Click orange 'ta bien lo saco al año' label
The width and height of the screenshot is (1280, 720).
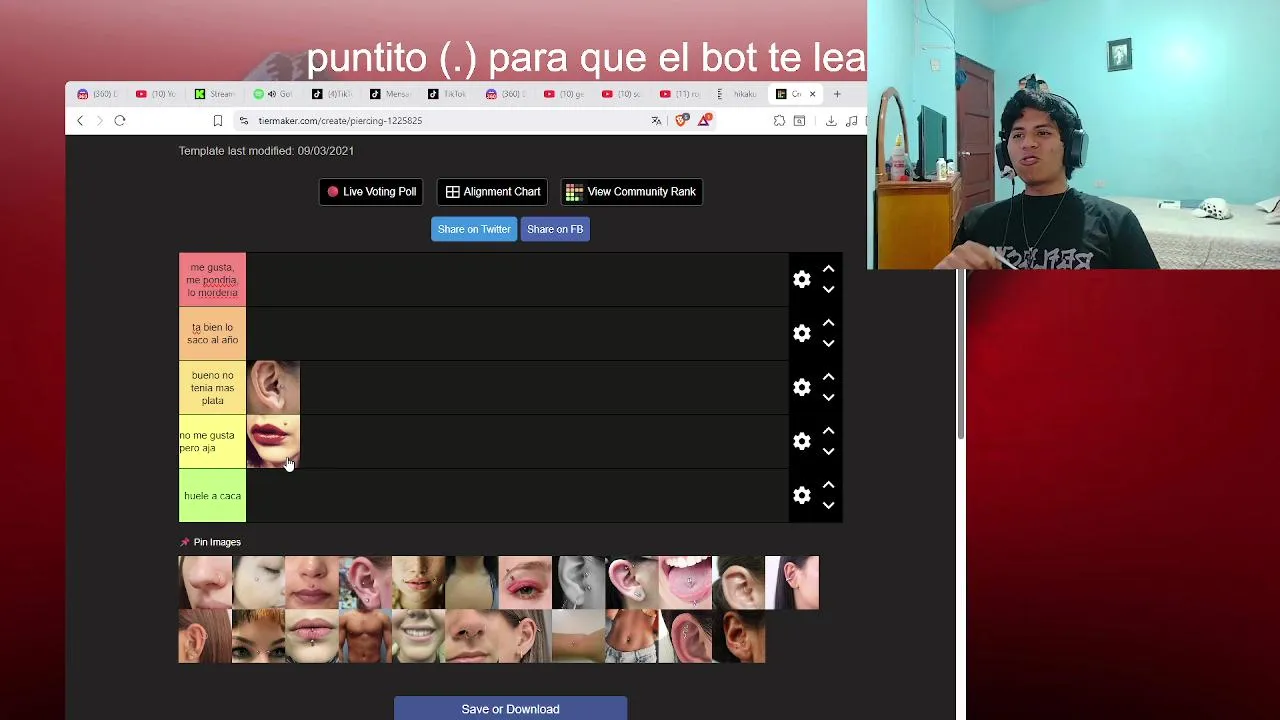point(212,334)
